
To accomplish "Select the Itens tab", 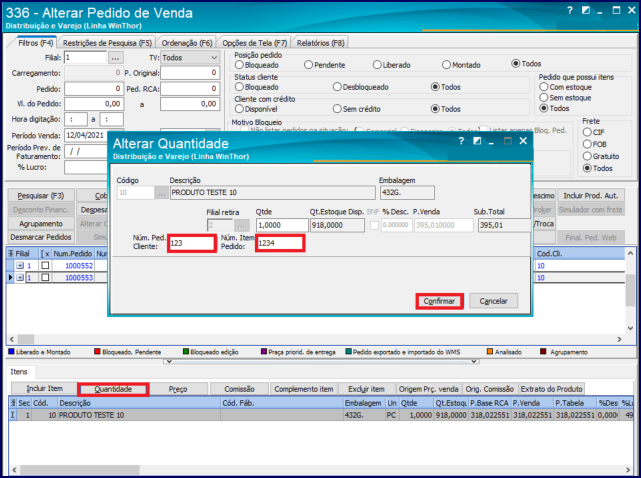I will (19, 372).
